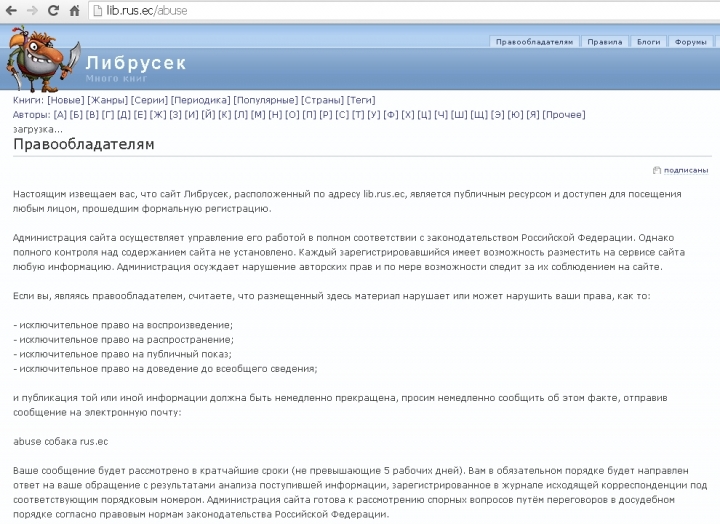This screenshot has height=524, width=720.
Task: Select authors letter Ш
Action: pos(459,115)
